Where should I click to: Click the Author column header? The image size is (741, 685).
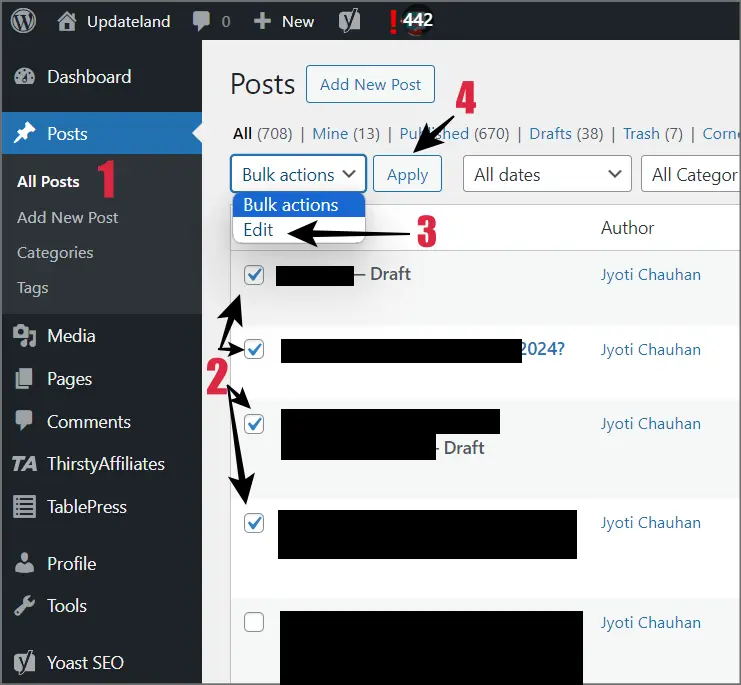tap(628, 228)
